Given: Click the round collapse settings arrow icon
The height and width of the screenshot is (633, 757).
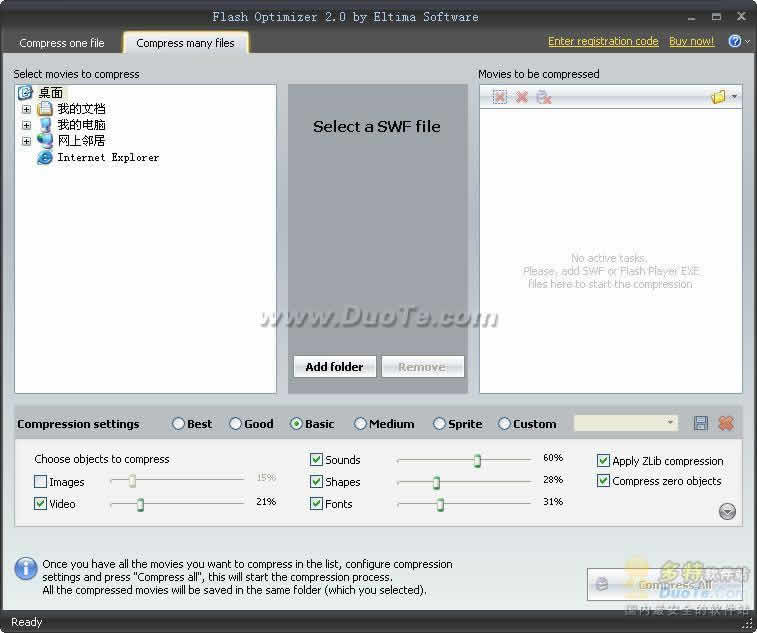Looking at the screenshot, I should click(x=727, y=511).
